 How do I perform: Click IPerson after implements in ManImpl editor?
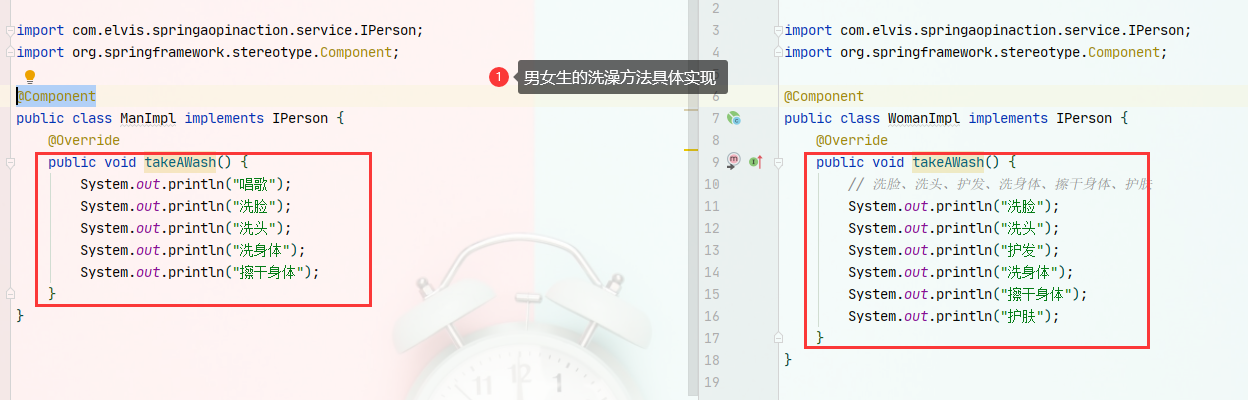point(300,118)
